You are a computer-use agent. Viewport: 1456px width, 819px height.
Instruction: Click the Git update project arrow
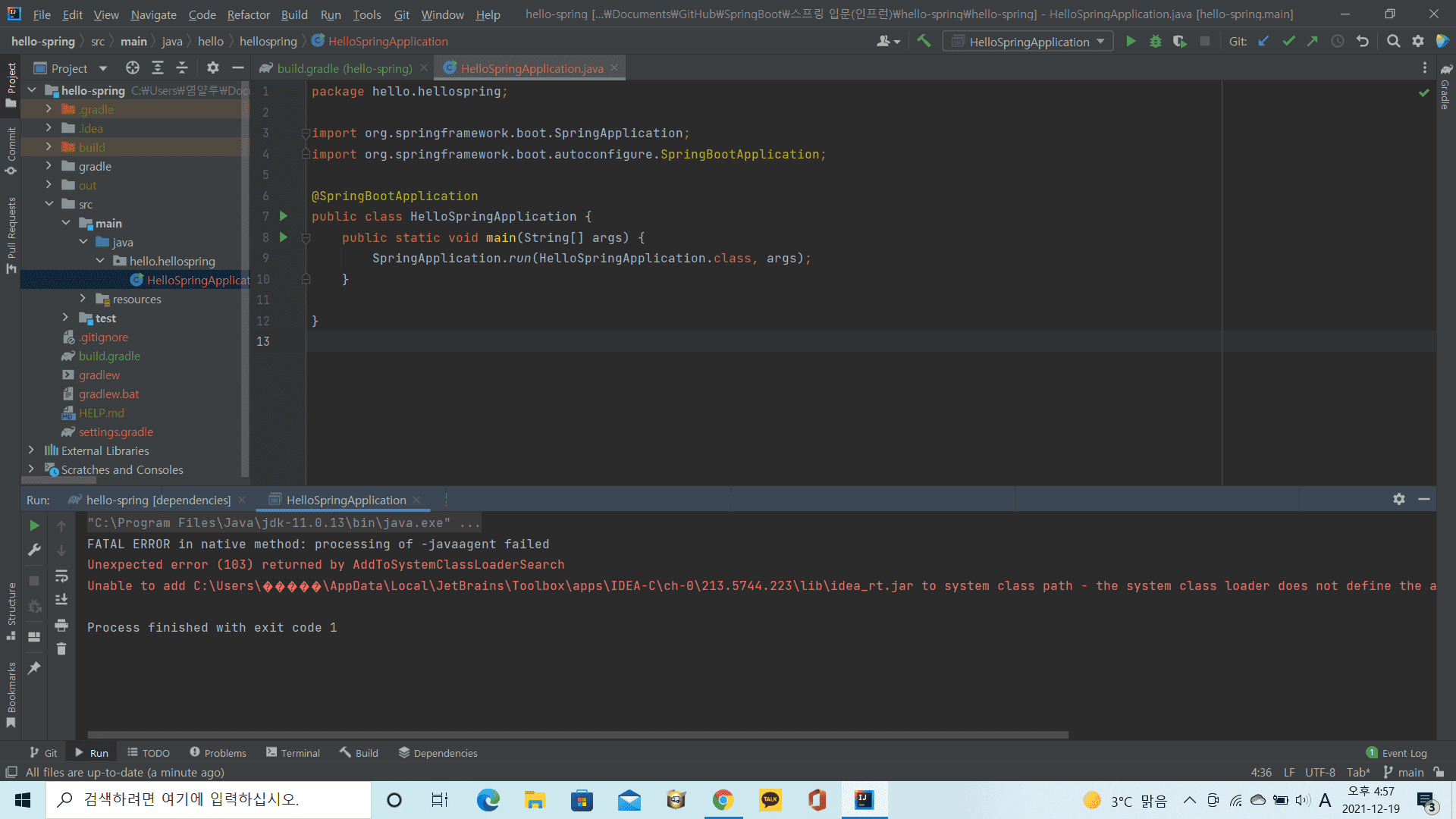tap(1263, 42)
